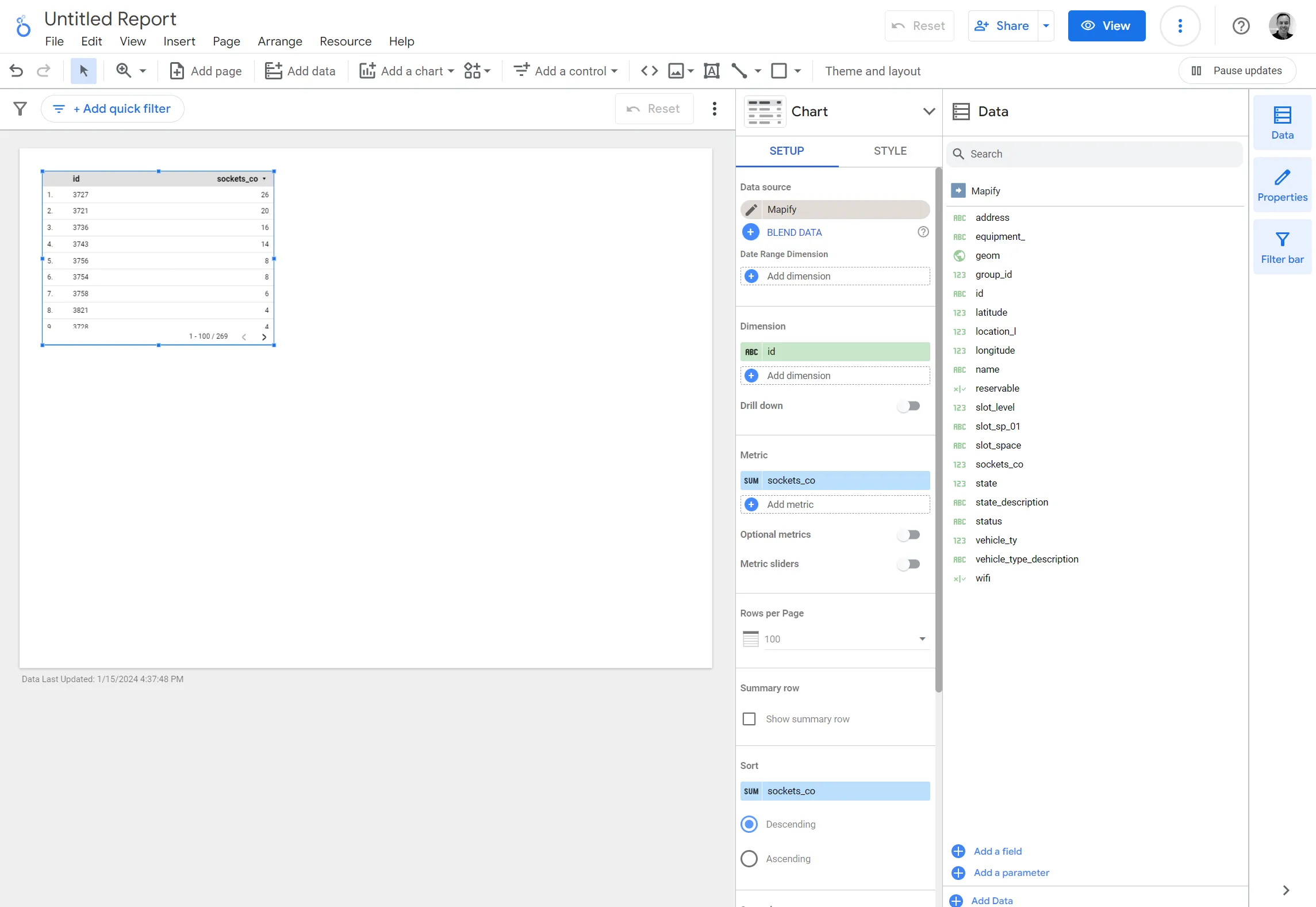
Task: Edit the Mapify data source pencil icon
Action: 751,209
